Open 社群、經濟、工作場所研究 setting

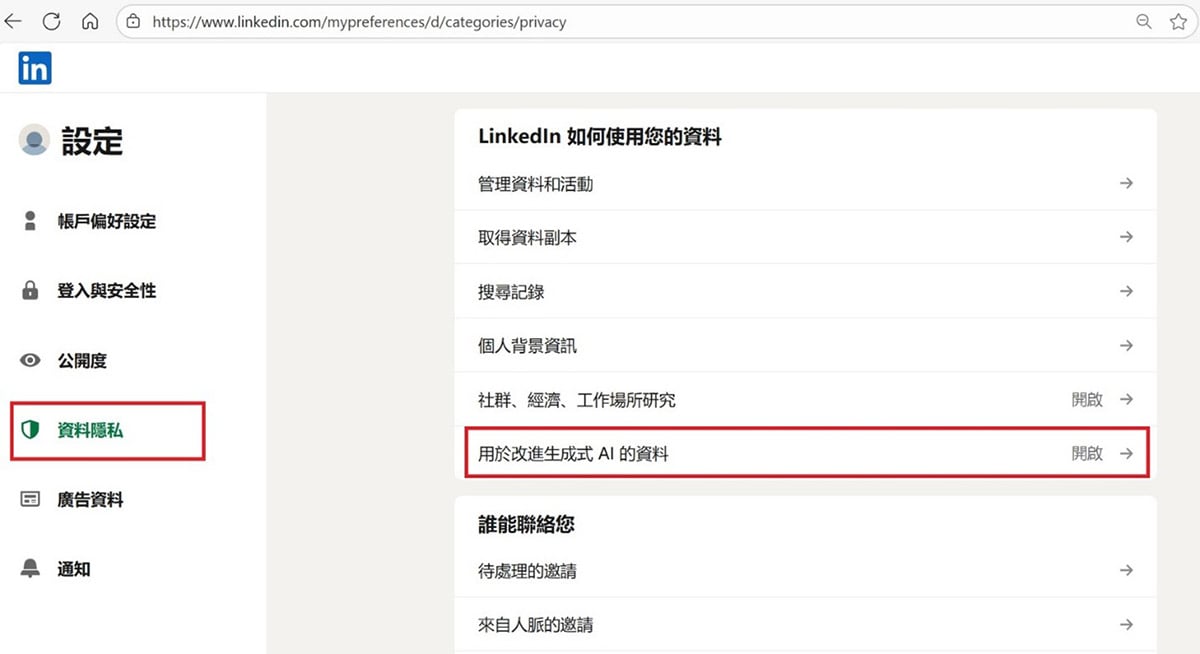tap(577, 400)
